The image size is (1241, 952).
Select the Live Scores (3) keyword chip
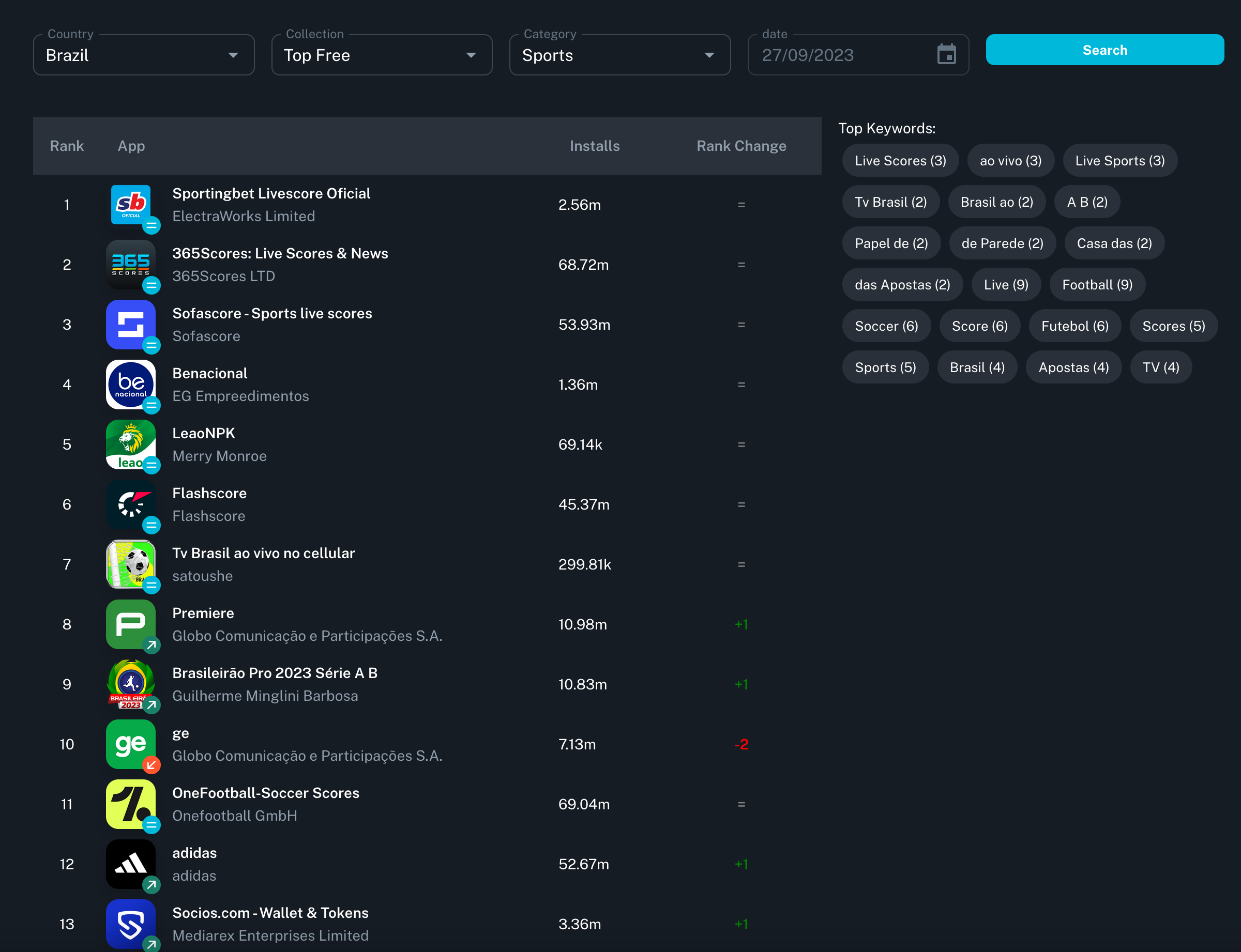pyautogui.click(x=900, y=161)
